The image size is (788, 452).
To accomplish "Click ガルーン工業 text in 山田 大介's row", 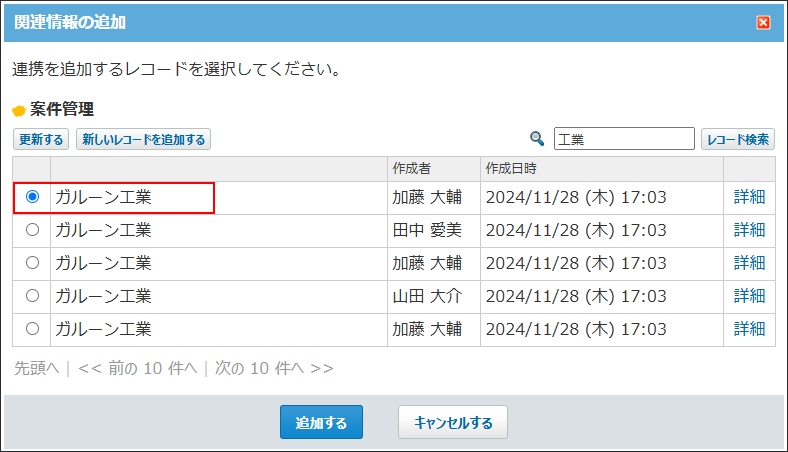I will pyautogui.click(x=104, y=296).
